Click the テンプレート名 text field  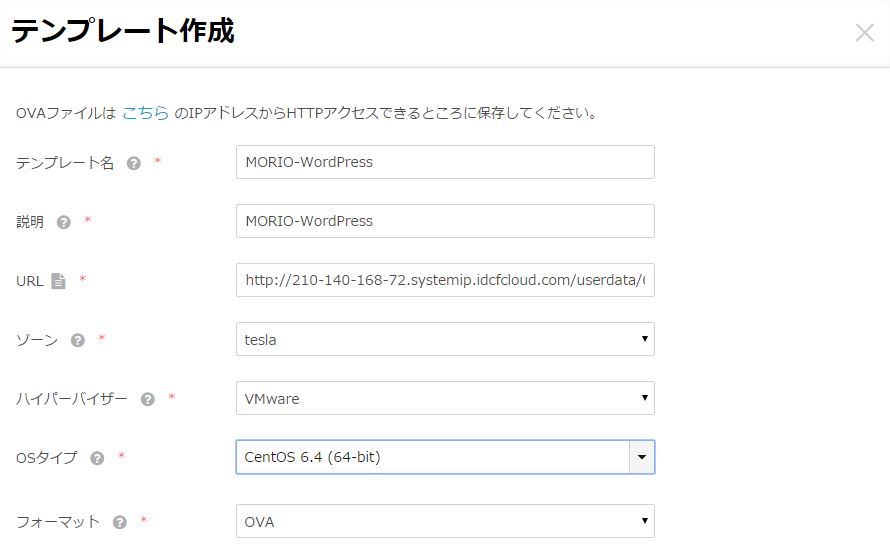click(x=445, y=162)
